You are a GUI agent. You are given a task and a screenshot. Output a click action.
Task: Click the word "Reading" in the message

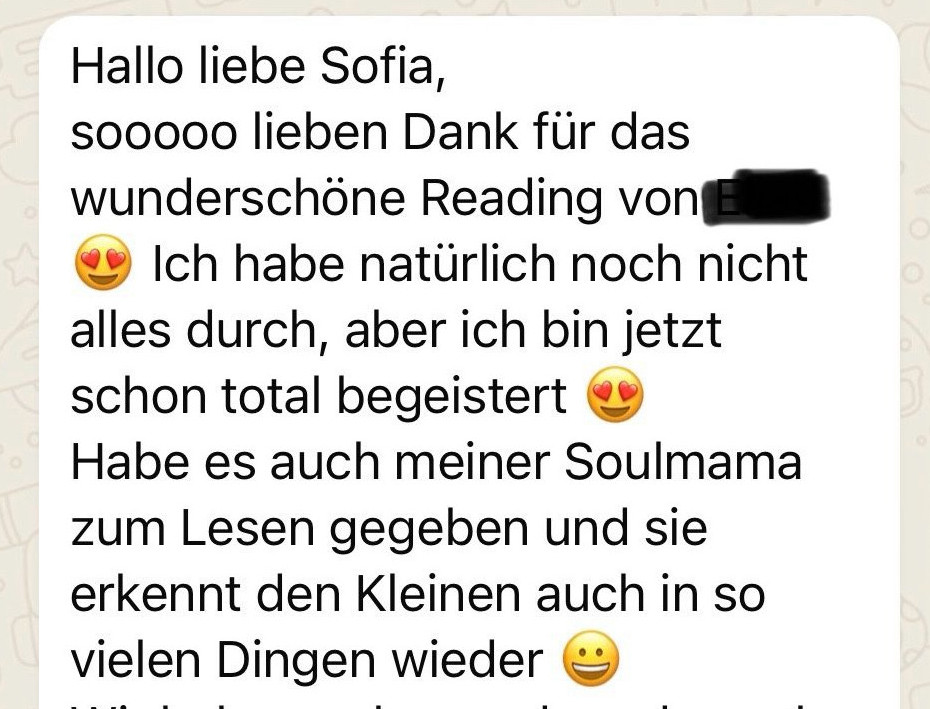[511, 199]
